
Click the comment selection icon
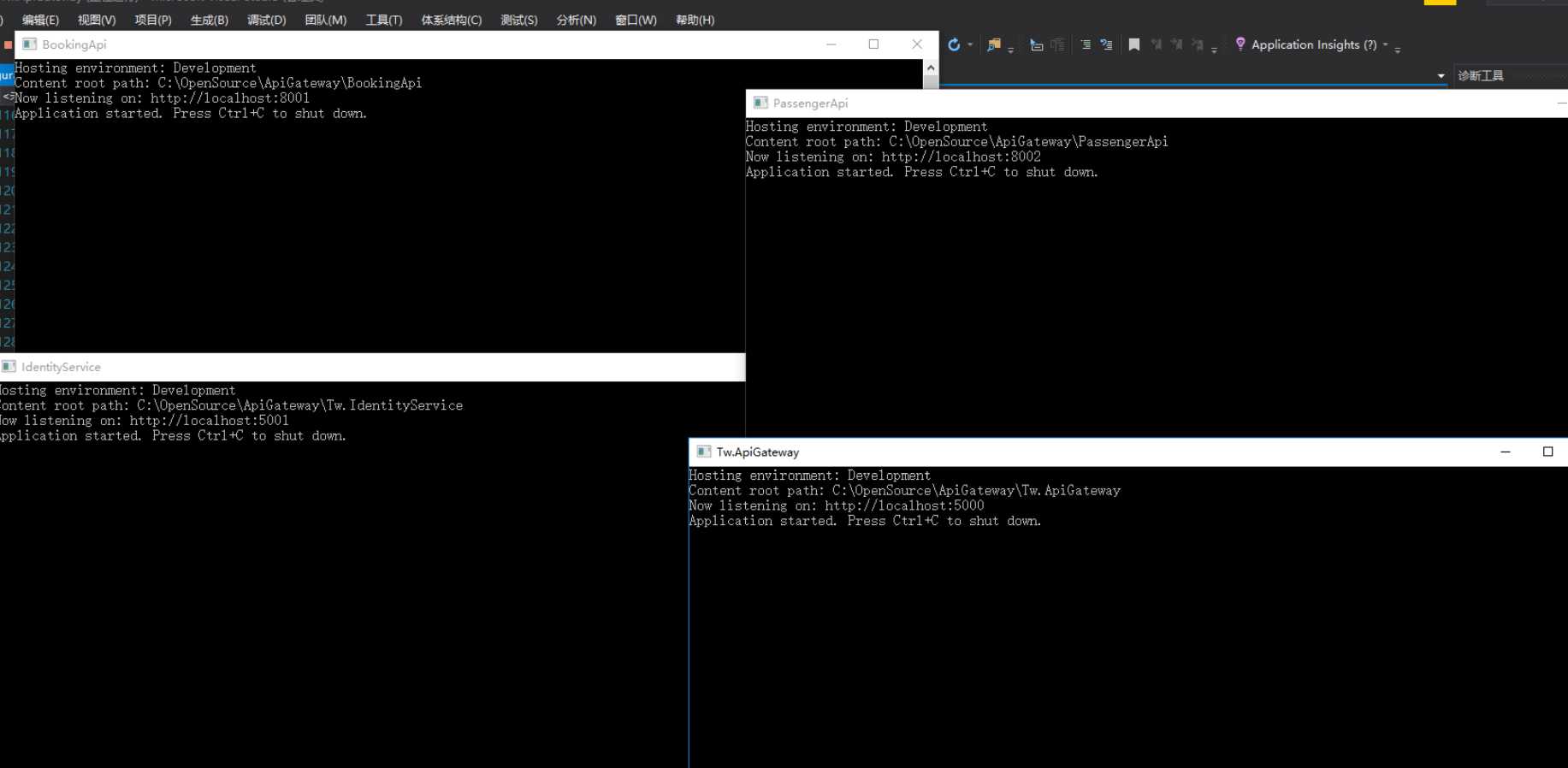pos(1086,44)
